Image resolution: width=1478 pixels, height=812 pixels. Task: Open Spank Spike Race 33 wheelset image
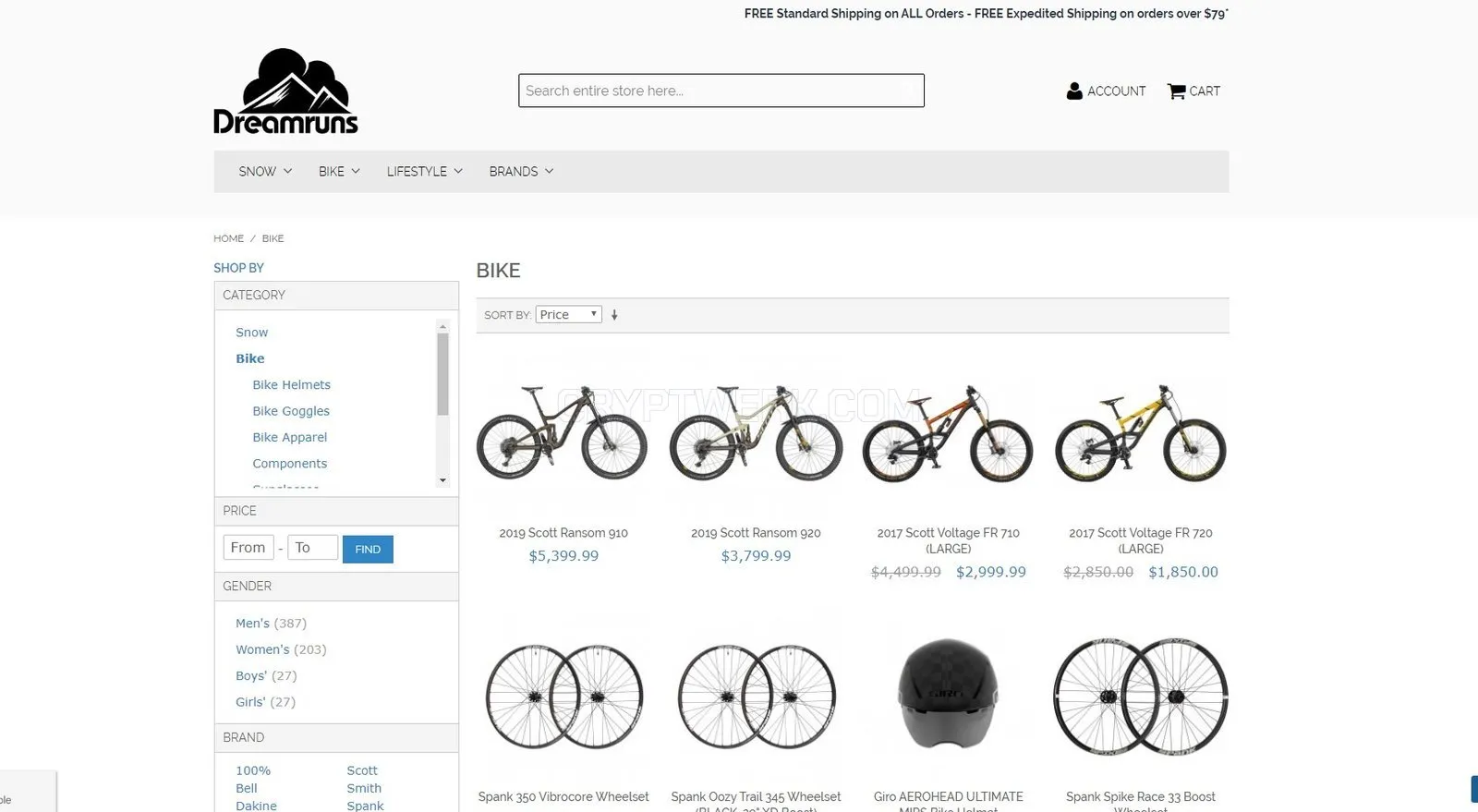point(1141,696)
